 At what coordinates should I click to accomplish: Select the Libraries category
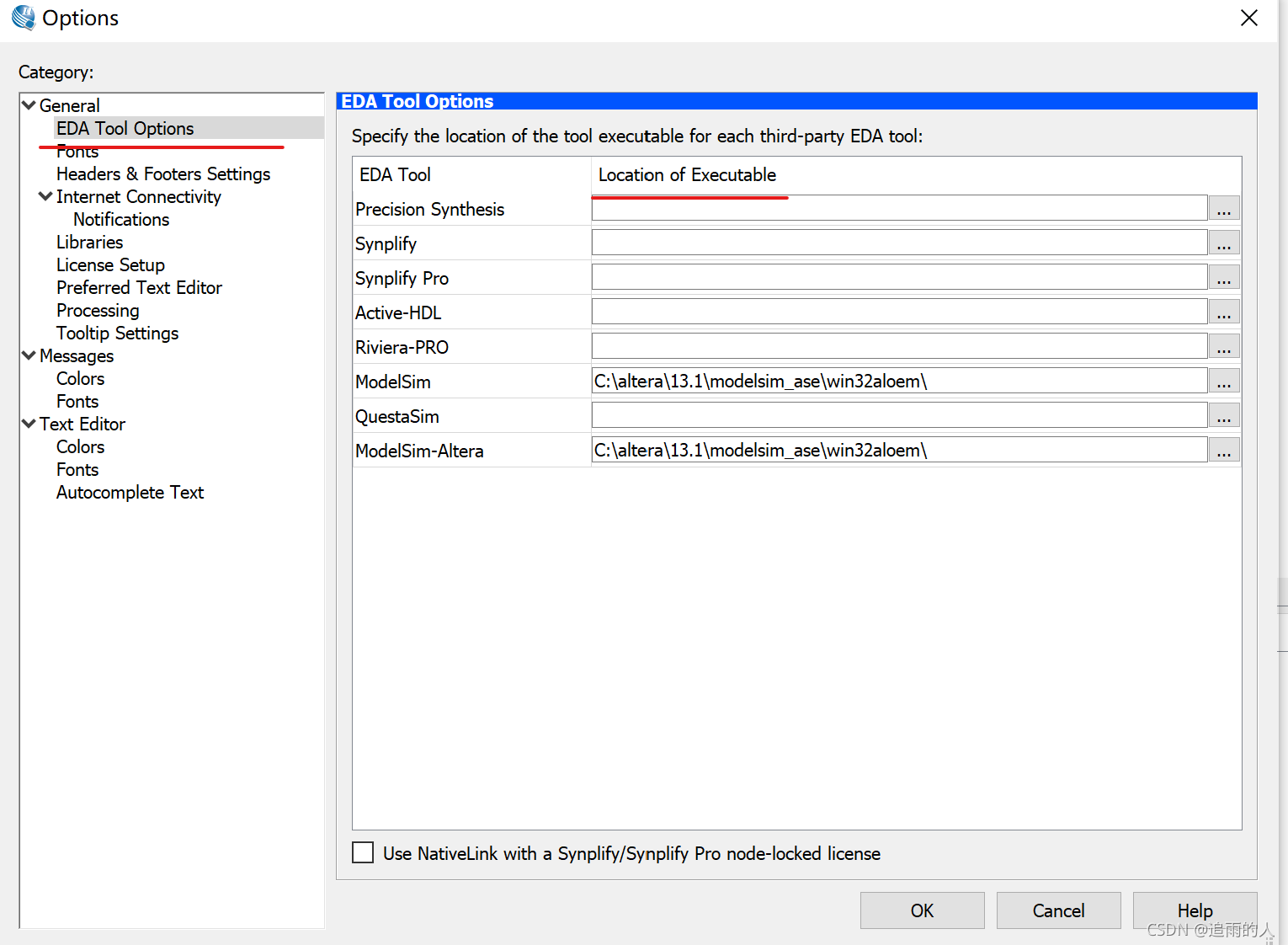coord(89,242)
